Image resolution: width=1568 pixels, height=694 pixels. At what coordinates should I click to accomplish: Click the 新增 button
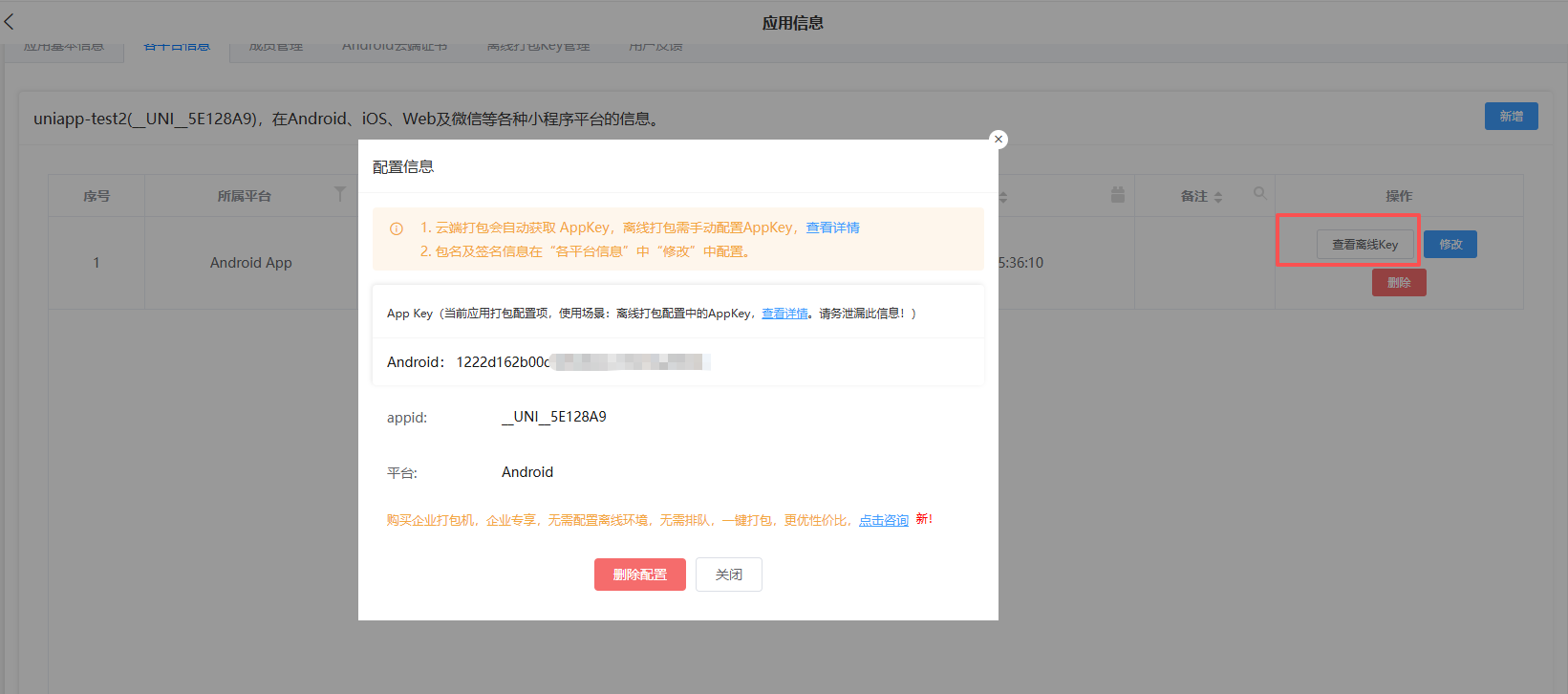pos(1512,117)
